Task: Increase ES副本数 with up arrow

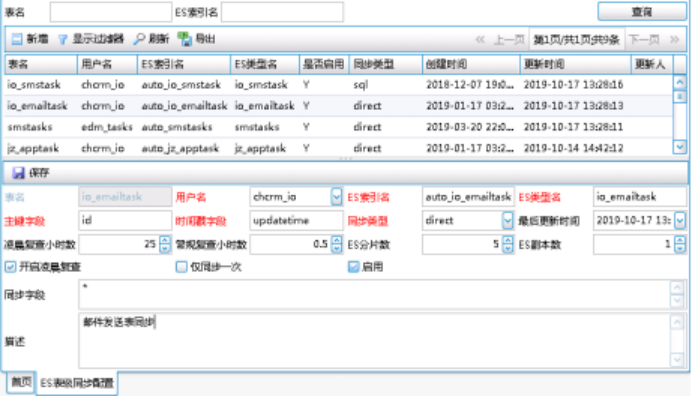Action: click(680, 240)
